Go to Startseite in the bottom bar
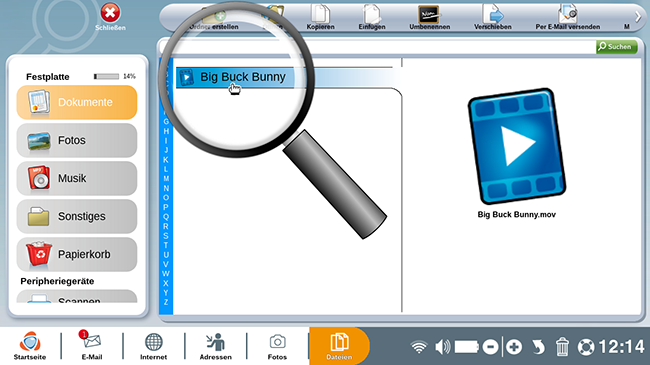The height and width of the screenshot is (365, 650). click(x=30, y=346)
